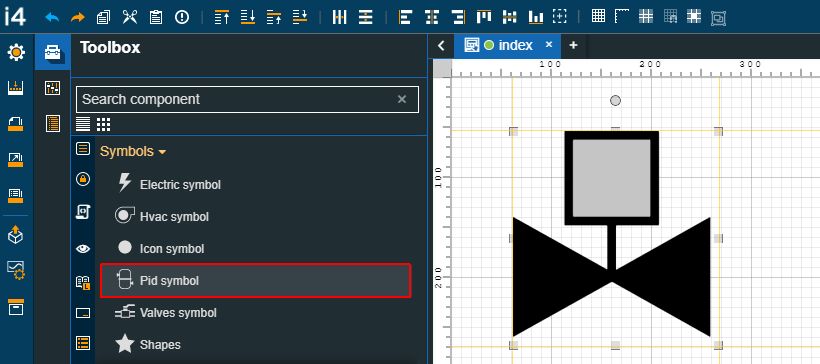Focus the Search component field
820x364 pixels.
coord(247,99)
